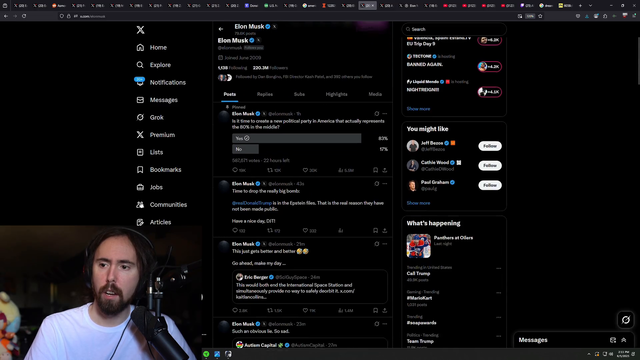Viewport: 640px width, 360px height.
Task: Open the floating Grok button
Action: (x=626, y=320)
